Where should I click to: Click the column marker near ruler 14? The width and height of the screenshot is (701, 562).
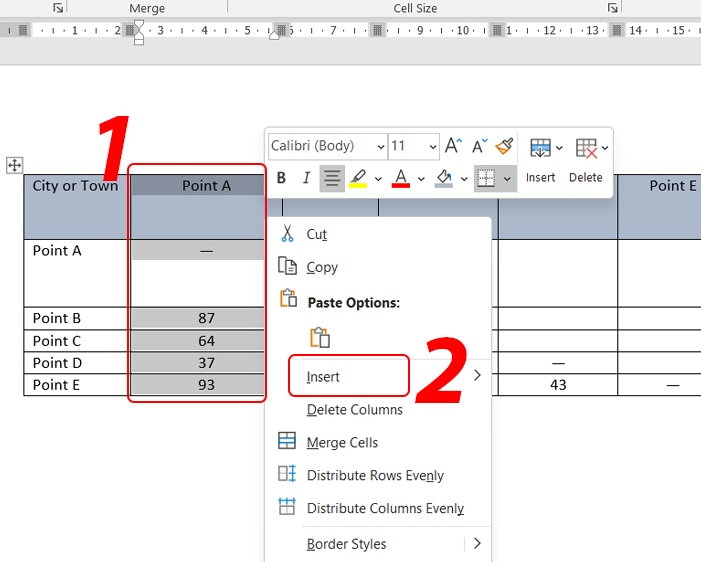point(617,30)
